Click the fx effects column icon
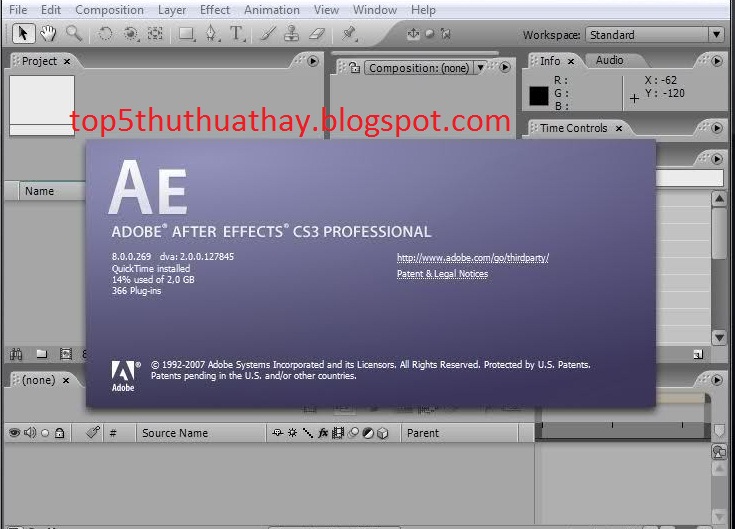Viewport: 735px width, 529px height. click(322, 433)
